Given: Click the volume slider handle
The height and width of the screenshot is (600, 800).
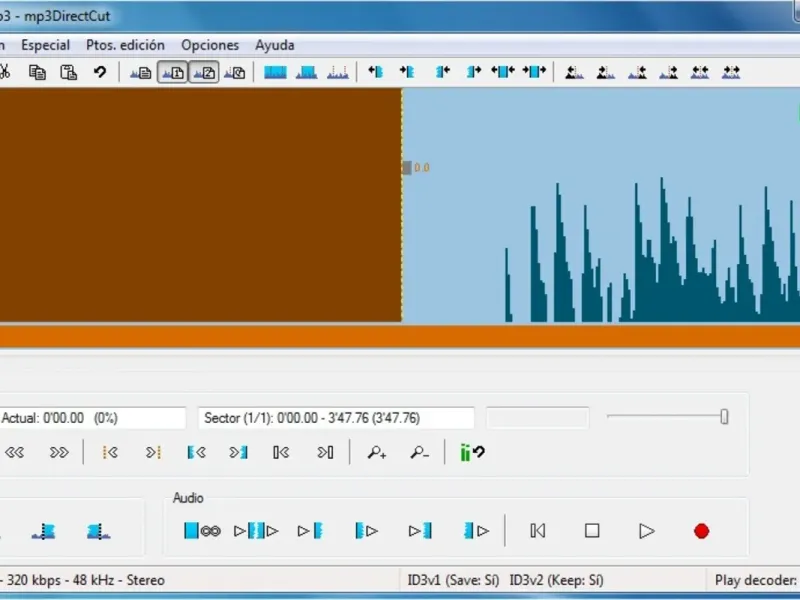Looking at the screenshot, I should pos(724,417).
